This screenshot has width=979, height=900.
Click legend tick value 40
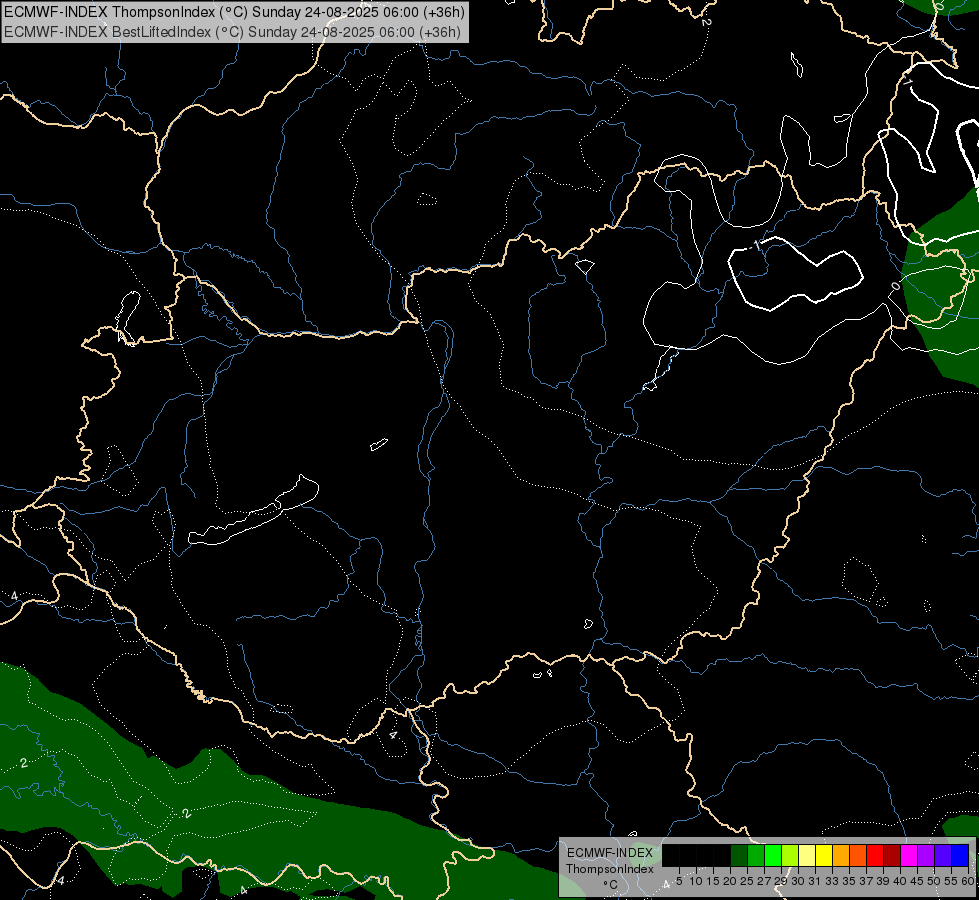[x=900, y=881]
